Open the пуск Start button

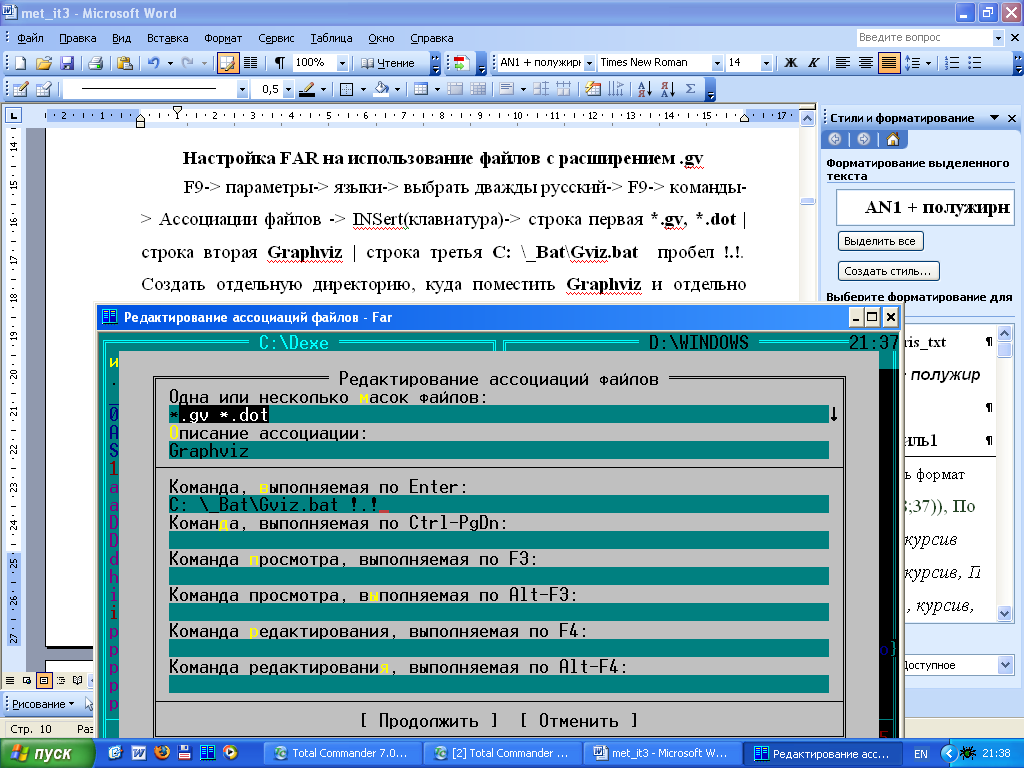46,754
